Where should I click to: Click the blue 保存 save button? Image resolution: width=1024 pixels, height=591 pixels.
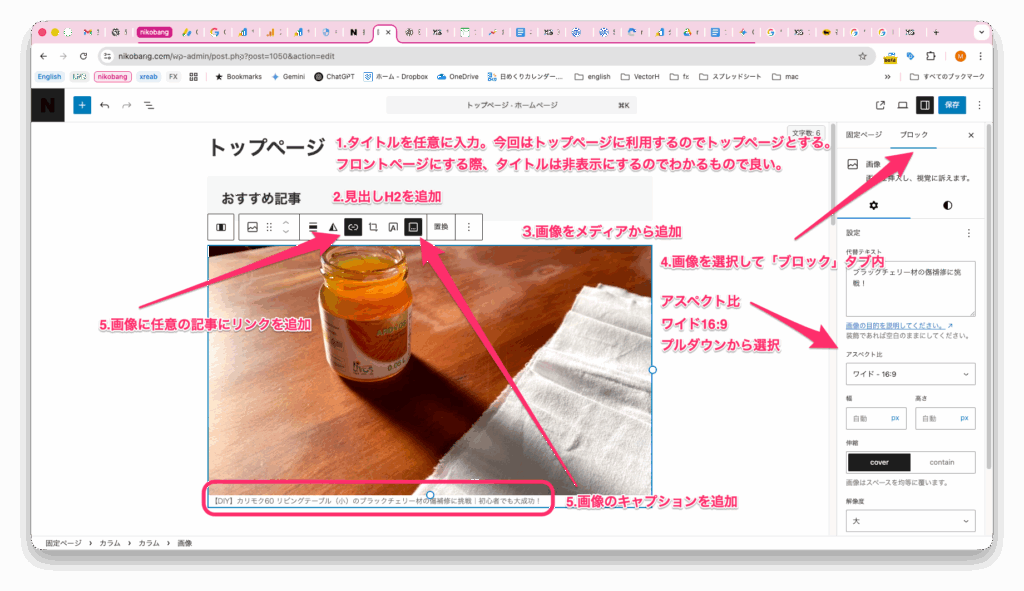(954, 104)
